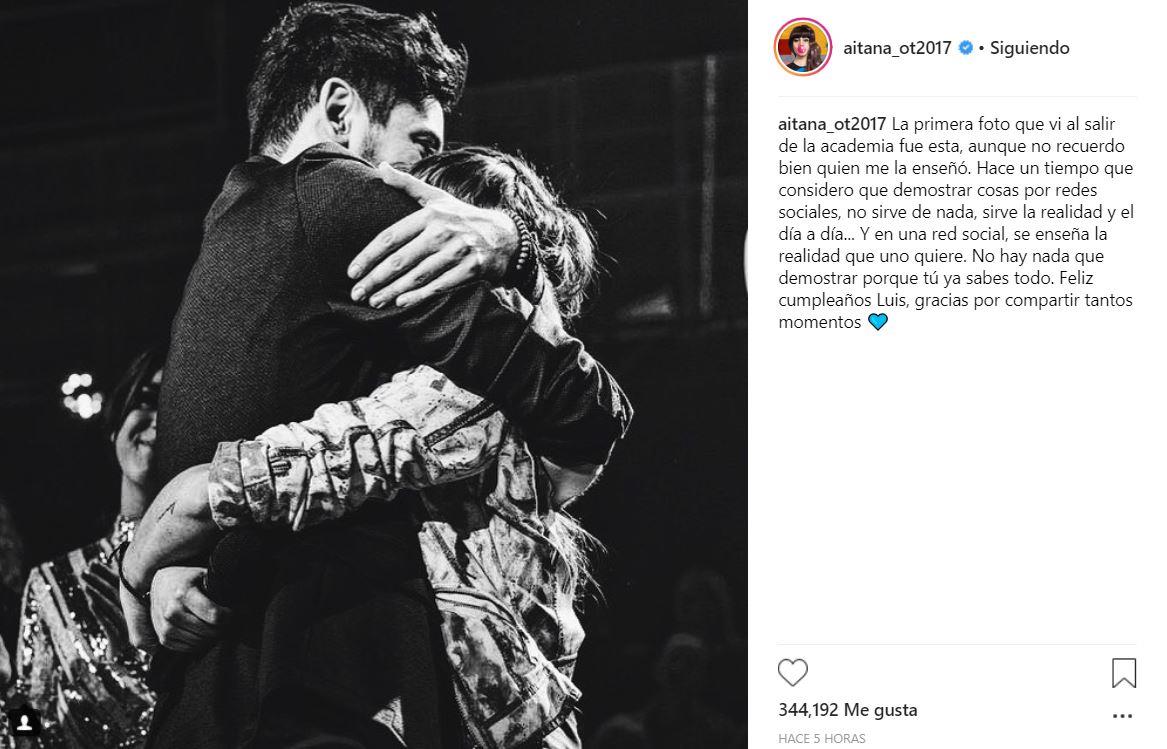Click the bright bokeh lights in photo background
Viewport: 1167px width, 749px height.
pos(82,395)
